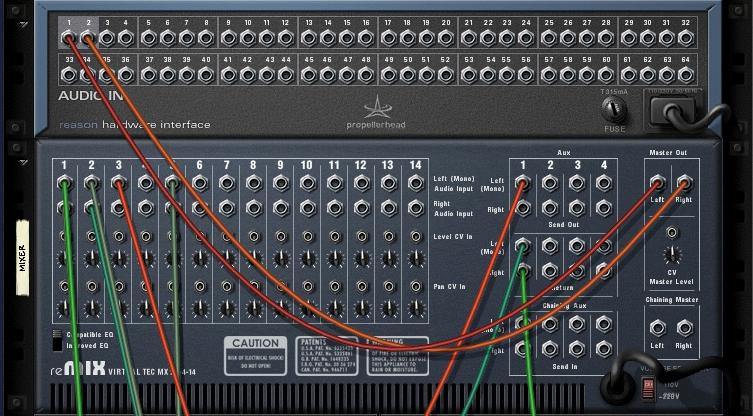
Task: Adjust channel 2 Pan CV trim knob
Action: tap(91, 308)
